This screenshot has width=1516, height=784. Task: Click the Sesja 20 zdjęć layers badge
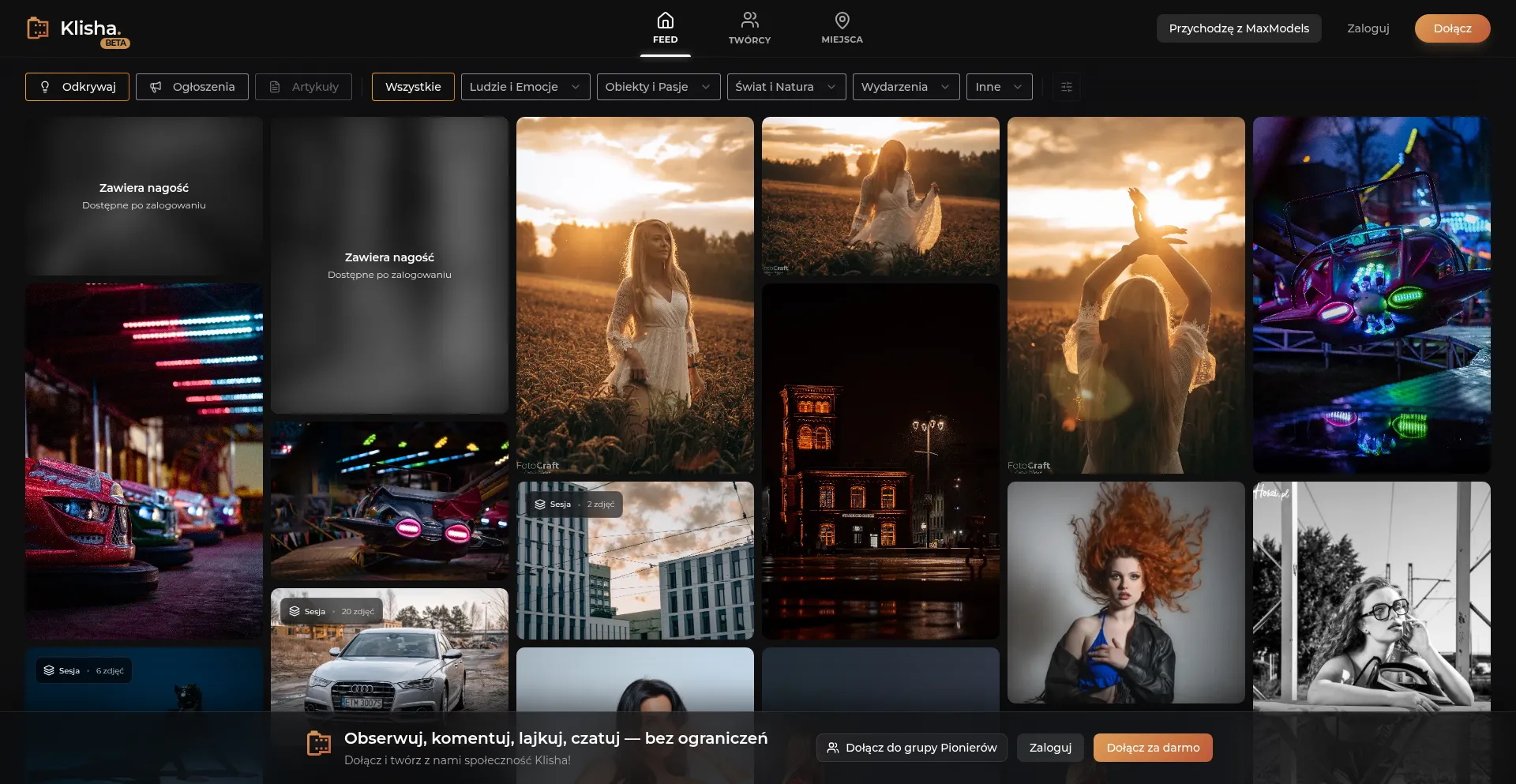(x=332, y=611)
